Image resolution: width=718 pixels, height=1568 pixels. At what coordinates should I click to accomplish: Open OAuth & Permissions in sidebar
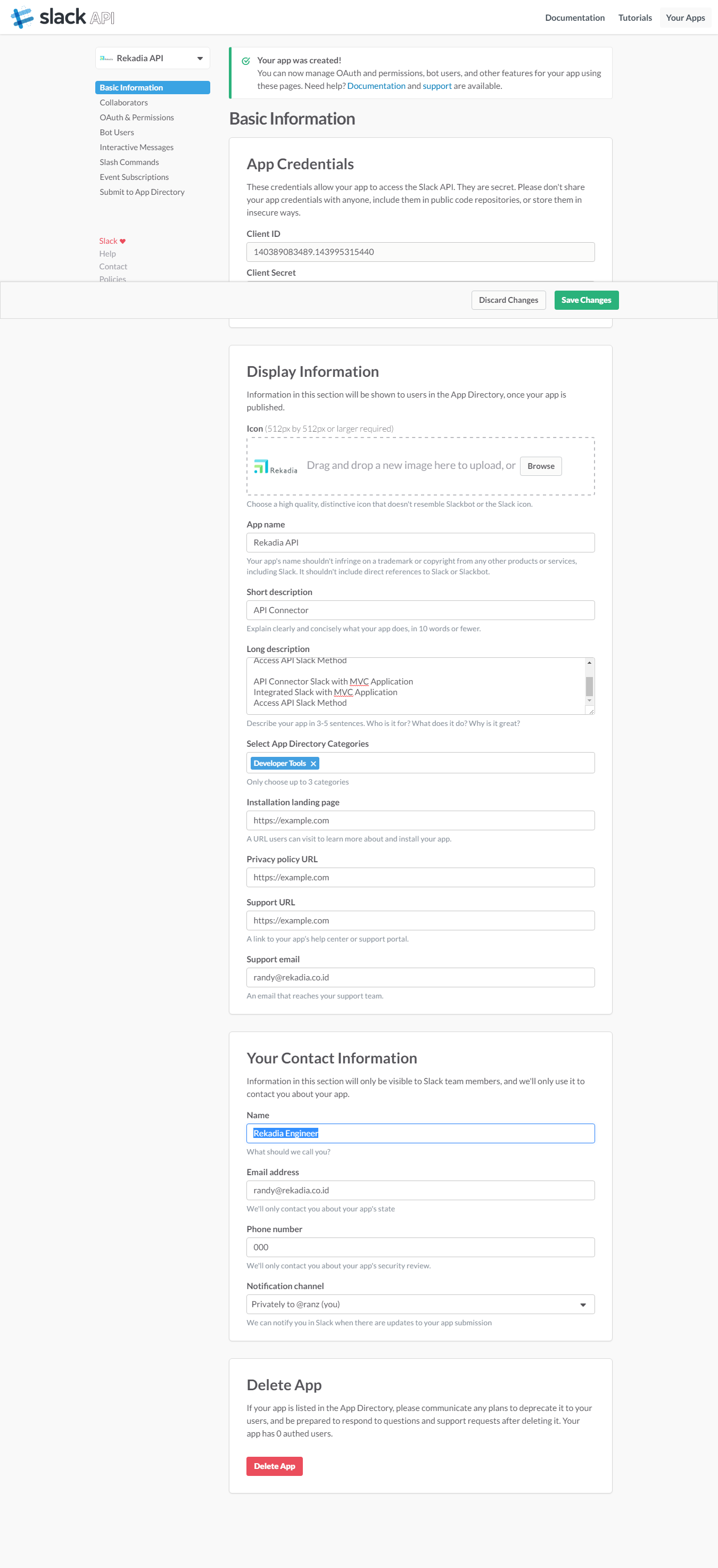[x=137, y=118]
